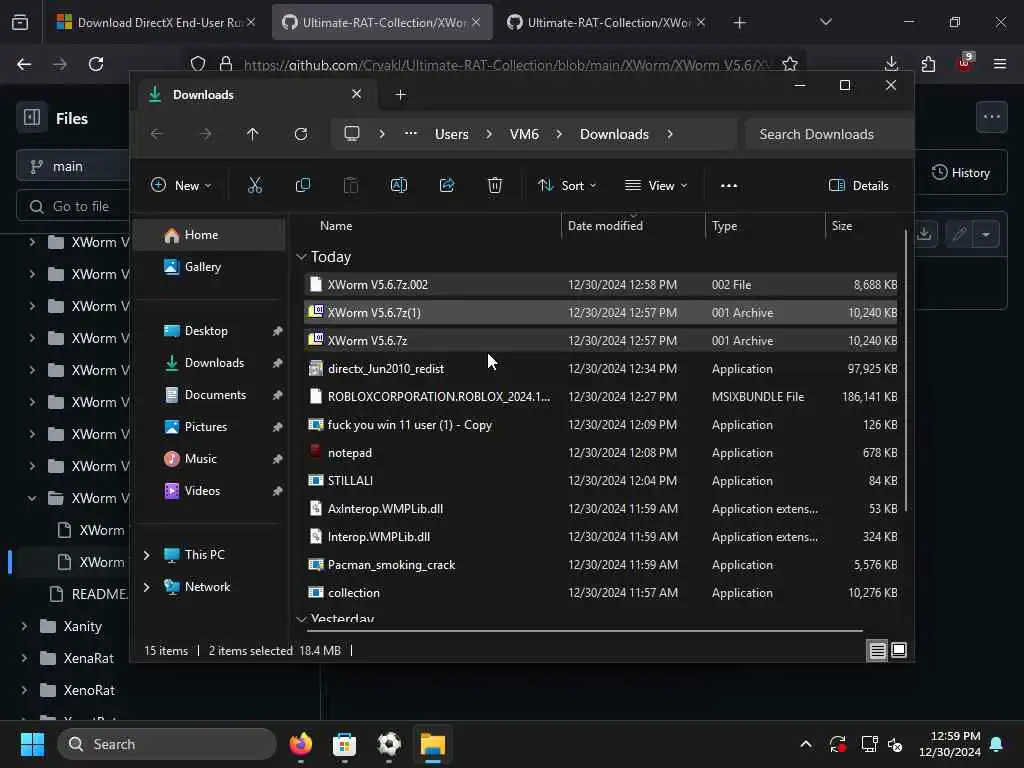Click the Delete trash icon in Explorer toolbar
1024x768 pixels.
(x=495, y=185)
